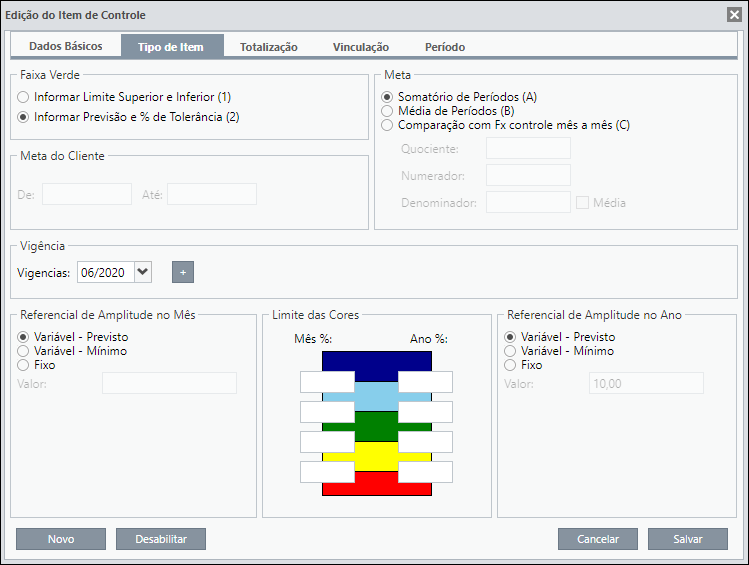Add a new vigência with plus button
Screen dimensions: 749x565
tap(183, 272)
